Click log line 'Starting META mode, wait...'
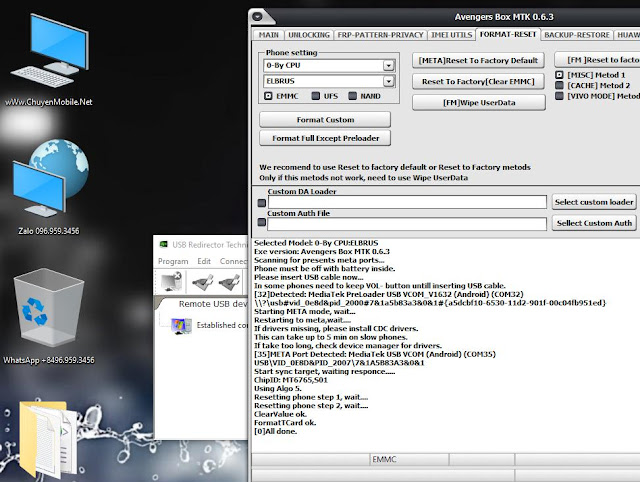640x482 pixels. [x=304, y=311]
